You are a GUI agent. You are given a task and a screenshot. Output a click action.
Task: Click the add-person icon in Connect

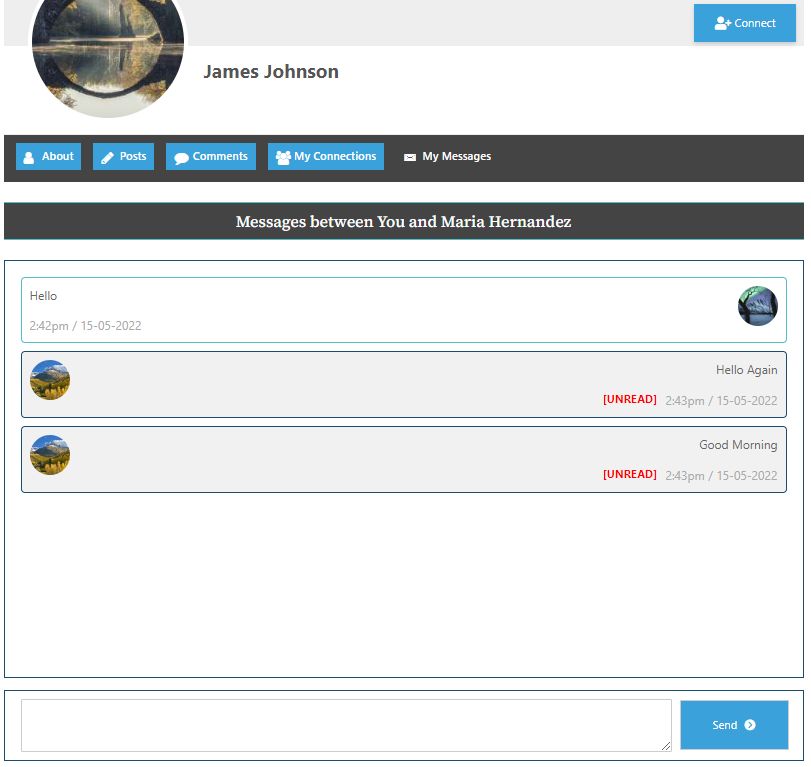tap(722, 23)
